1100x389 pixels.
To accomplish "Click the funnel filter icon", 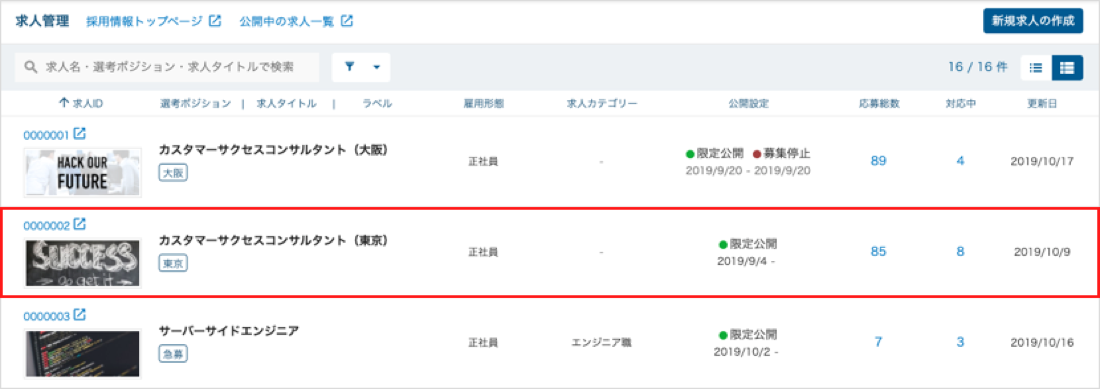I will pos(350,67).
